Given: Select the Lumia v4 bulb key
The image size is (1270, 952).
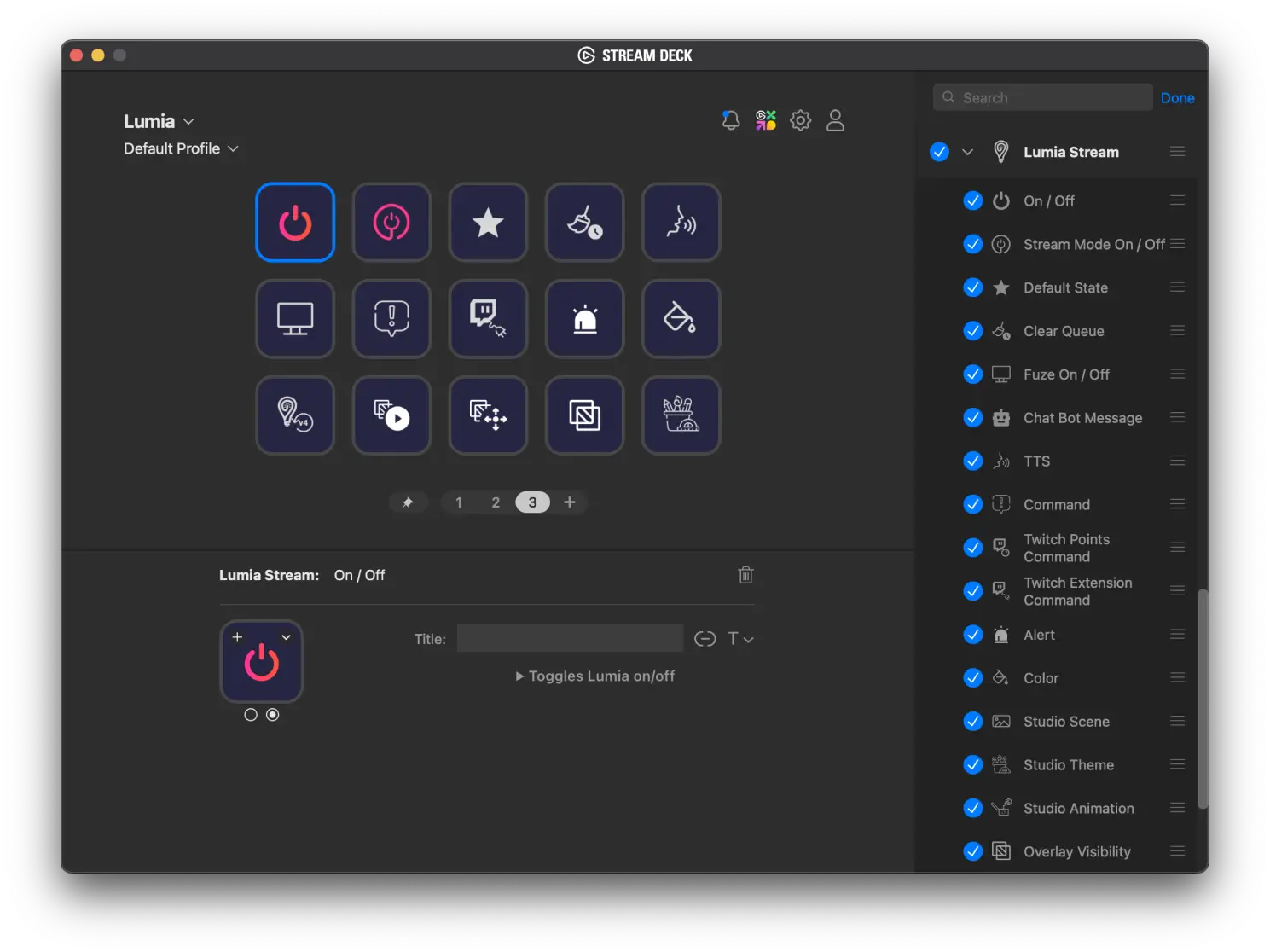Looking at the screenshot, I should point(295,415).
